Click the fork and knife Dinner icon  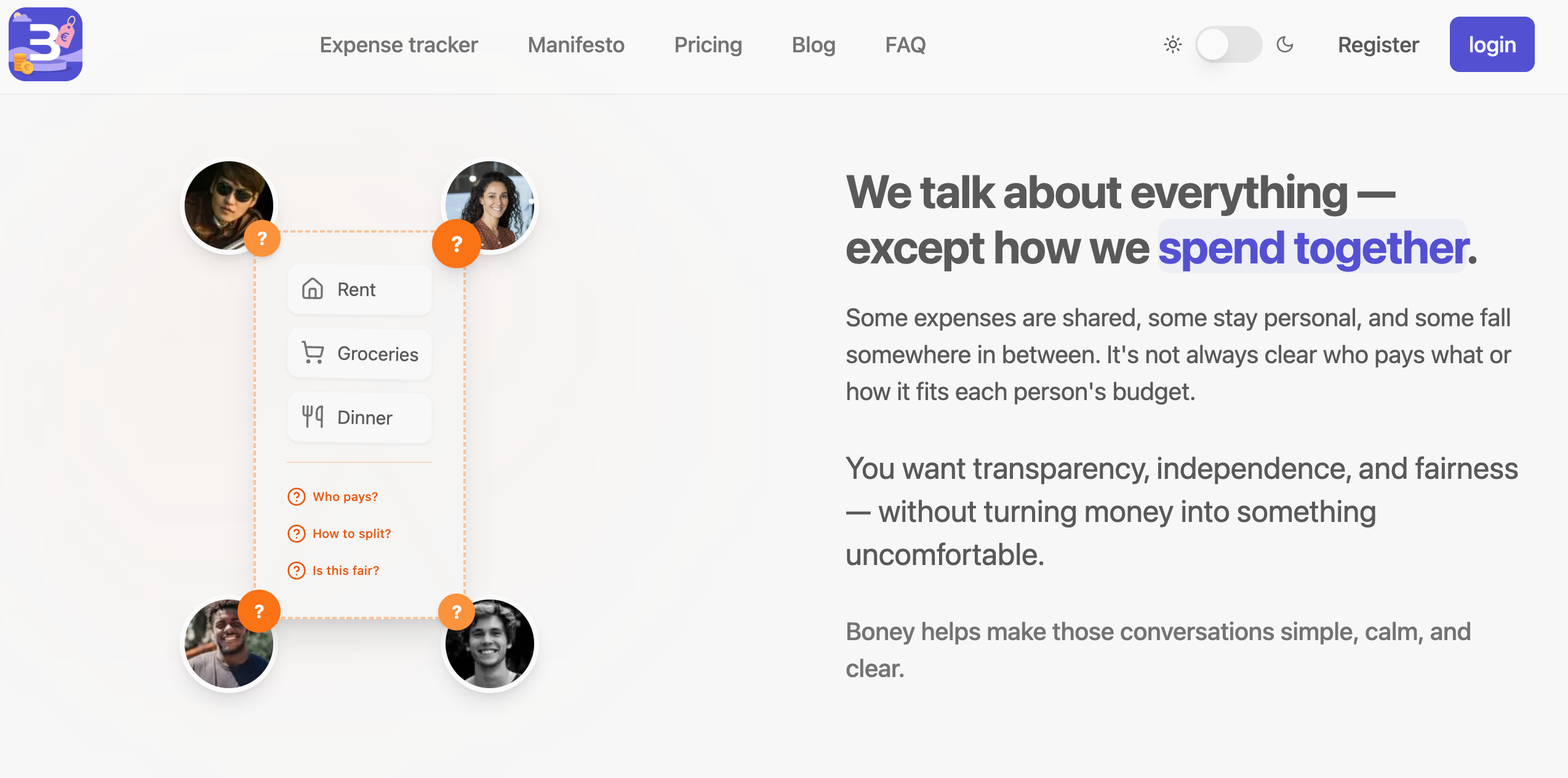313,417
